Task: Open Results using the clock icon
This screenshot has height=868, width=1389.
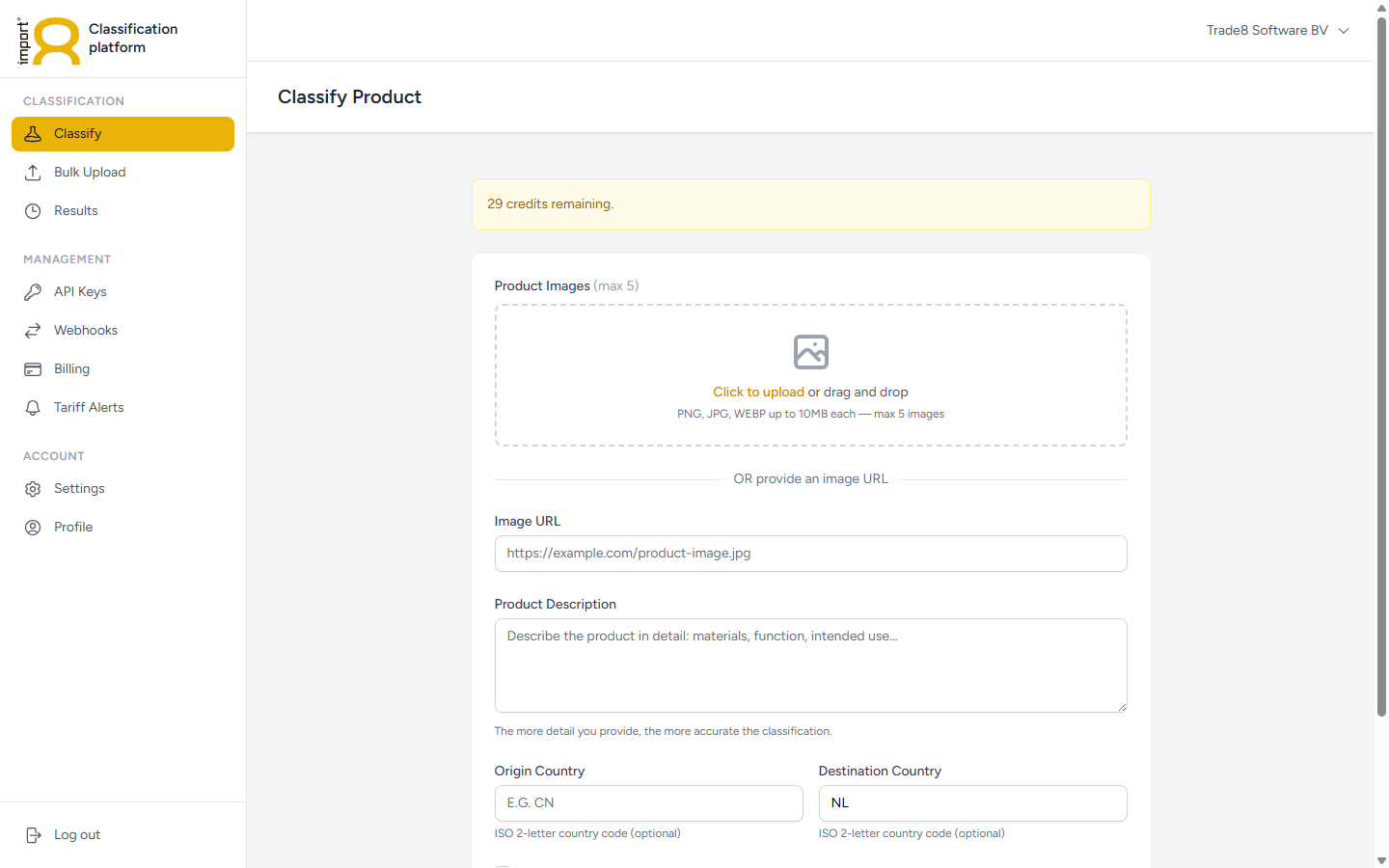Action: point(32,210)
